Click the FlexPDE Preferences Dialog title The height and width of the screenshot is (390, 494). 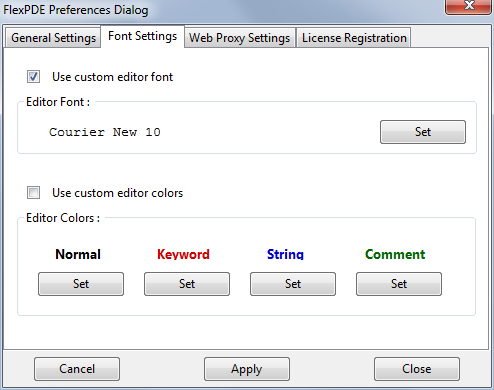tap(76, 10)
